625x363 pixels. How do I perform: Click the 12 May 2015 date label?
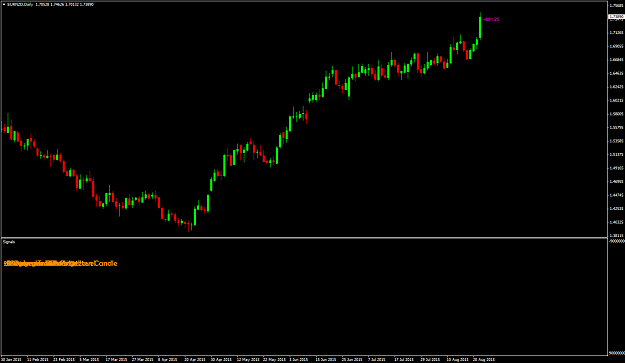[x=248, y=359]
